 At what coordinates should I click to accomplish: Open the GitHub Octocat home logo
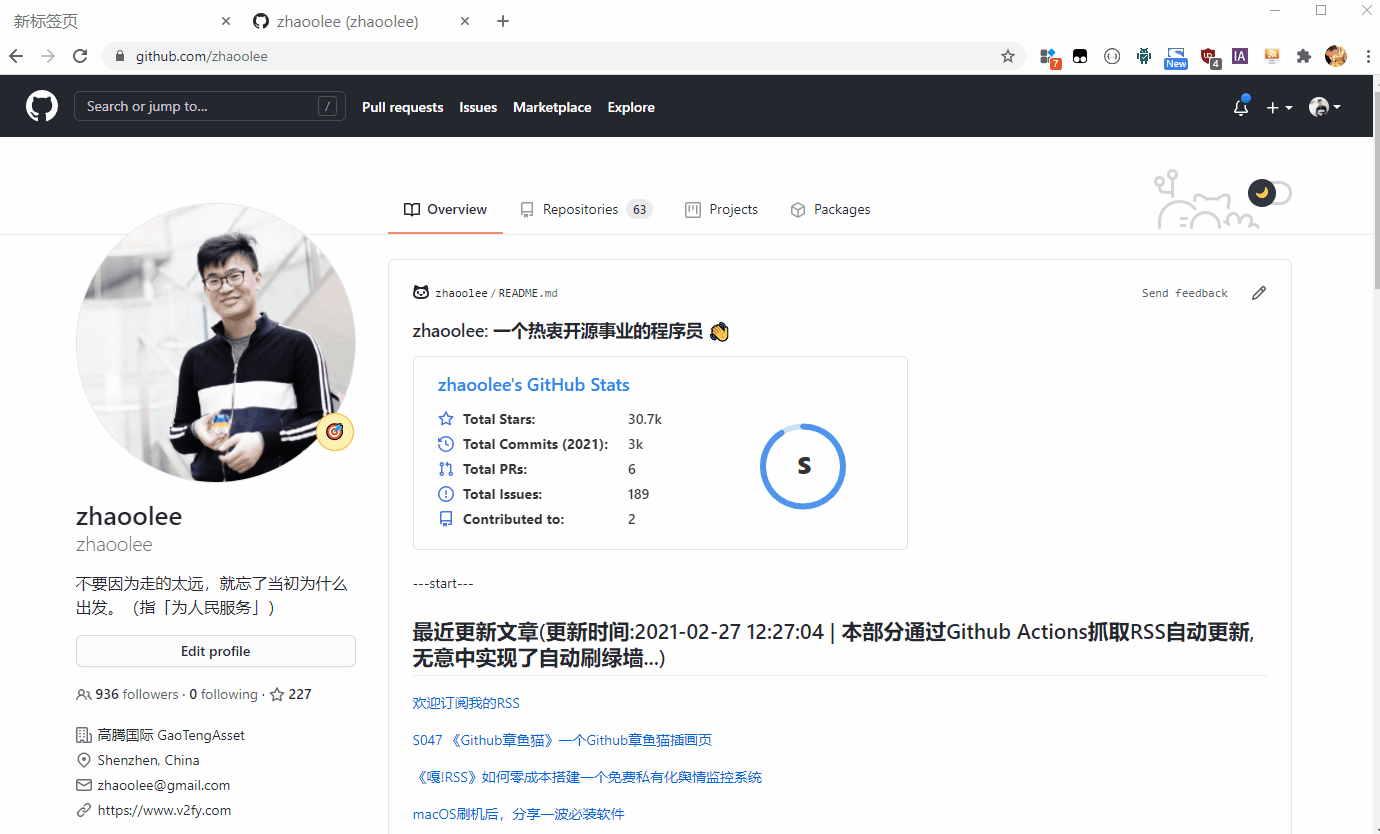42,106
